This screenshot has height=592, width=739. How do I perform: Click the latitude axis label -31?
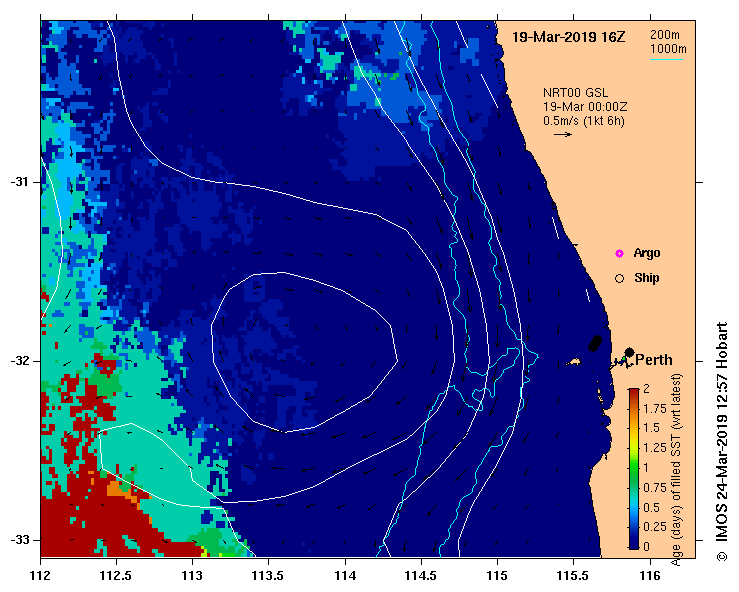[19, 182]
